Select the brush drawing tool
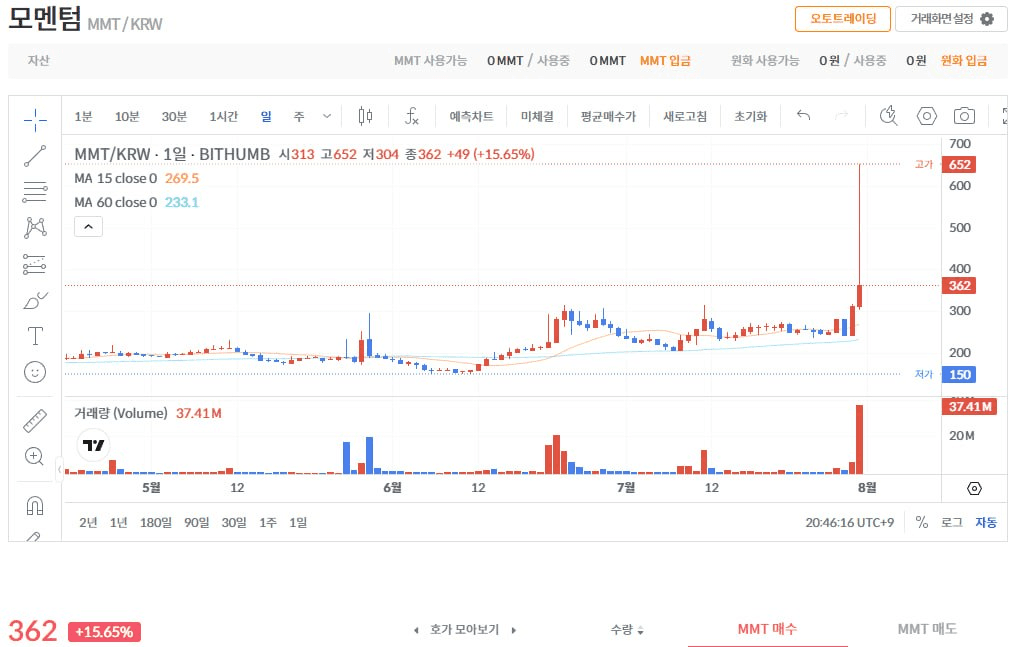Screen dimensions: 1023x647 pos(35,301)
